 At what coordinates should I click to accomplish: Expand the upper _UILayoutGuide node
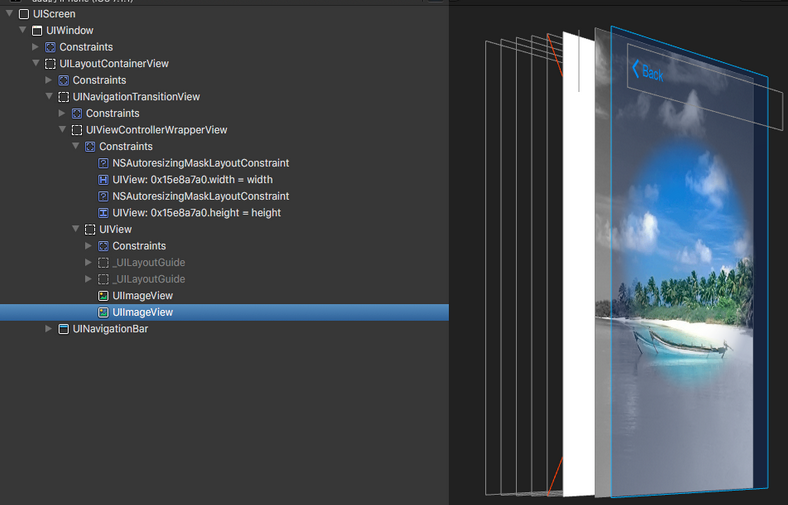(88, 262)
